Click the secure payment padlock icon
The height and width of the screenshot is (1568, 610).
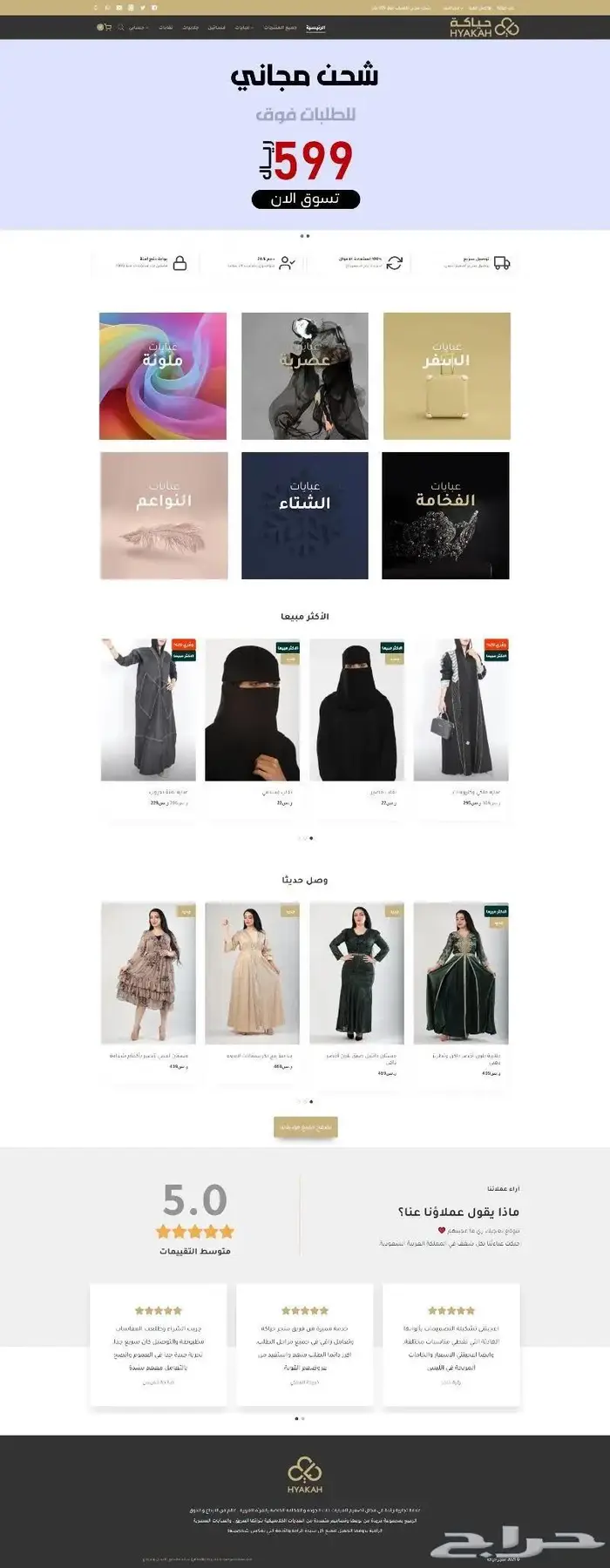(x=180, y=263)
